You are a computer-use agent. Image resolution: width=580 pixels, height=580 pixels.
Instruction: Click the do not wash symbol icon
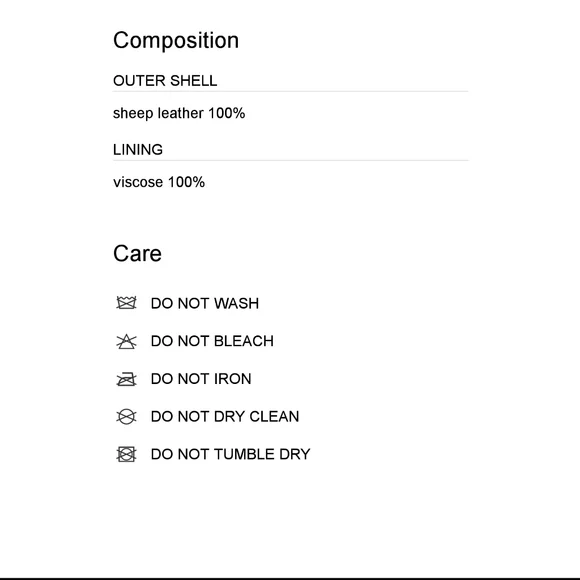pyautogui.click(x=126, y=303)
